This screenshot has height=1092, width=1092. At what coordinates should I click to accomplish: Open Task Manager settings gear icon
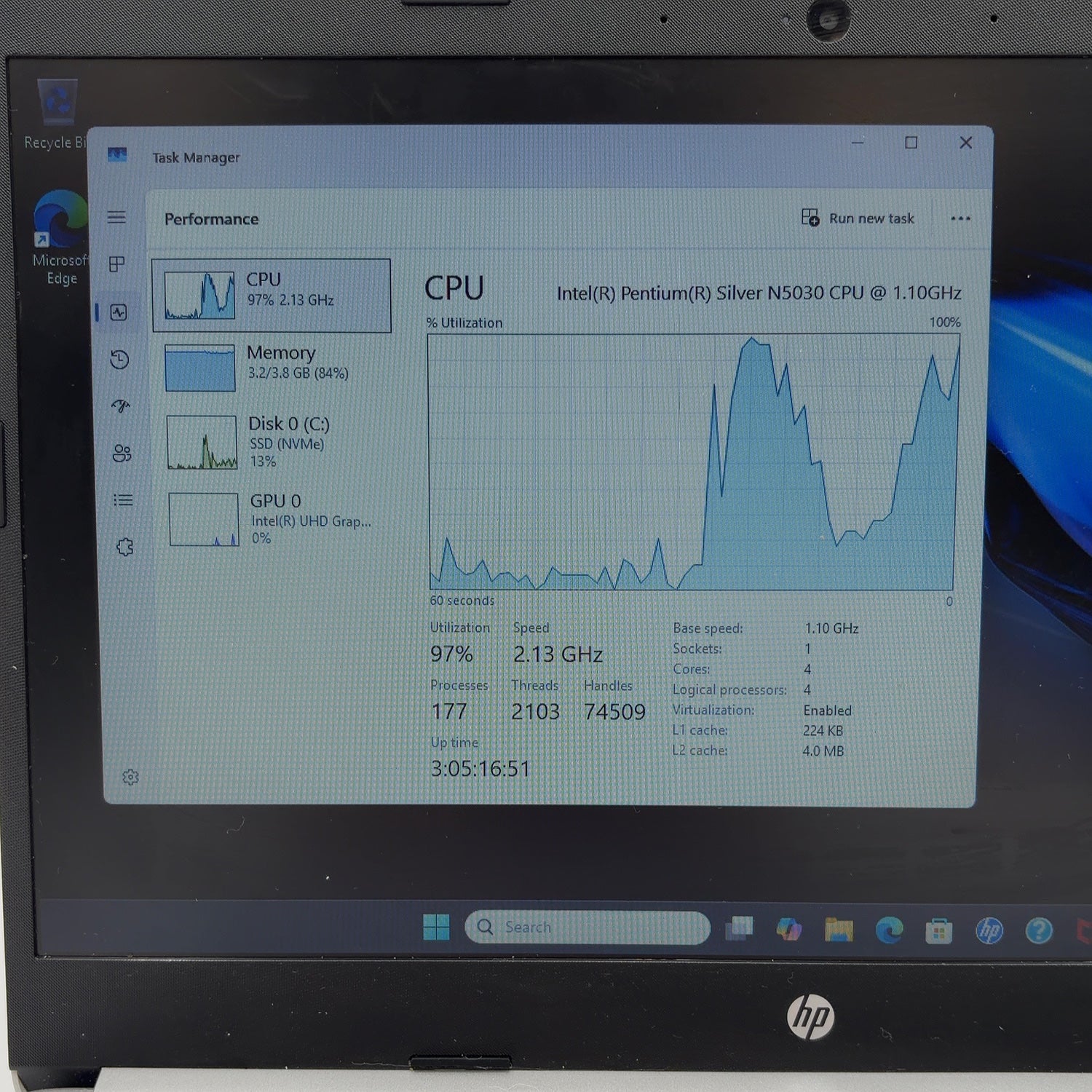130,777
